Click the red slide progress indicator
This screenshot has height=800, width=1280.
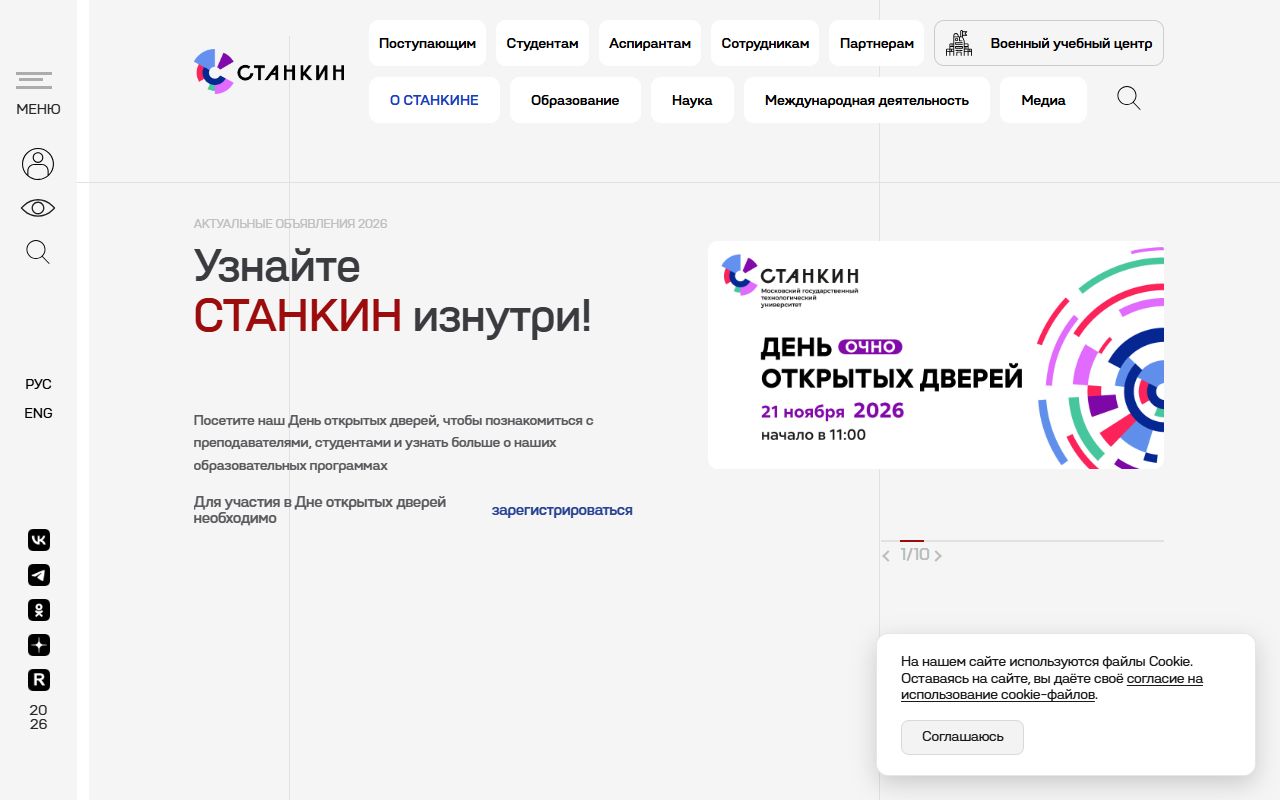(x=912, y=541)
